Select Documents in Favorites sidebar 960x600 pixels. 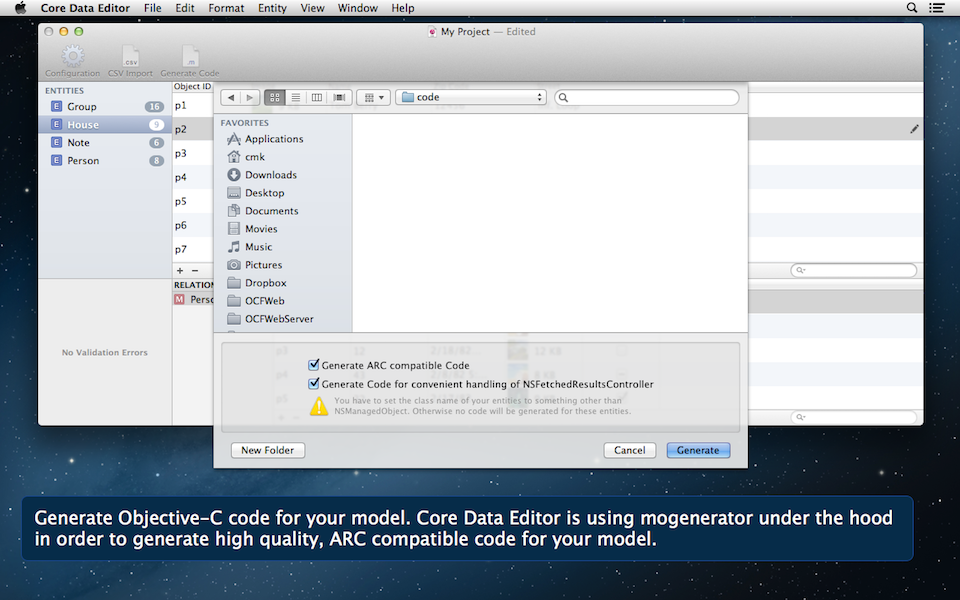263,211
